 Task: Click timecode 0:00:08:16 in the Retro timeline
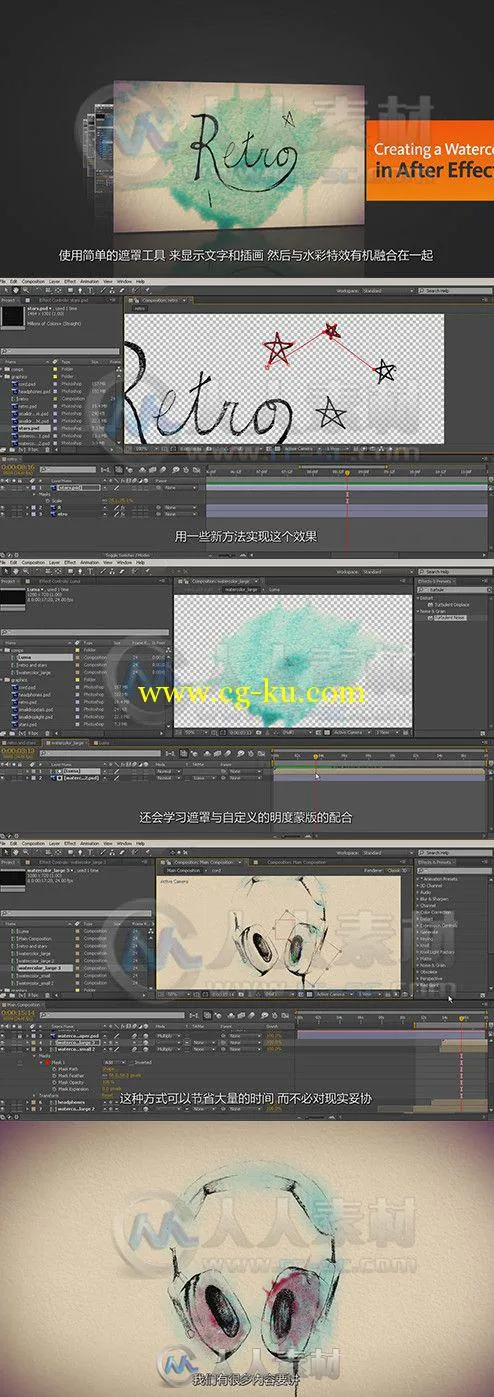tap(18, 467)
